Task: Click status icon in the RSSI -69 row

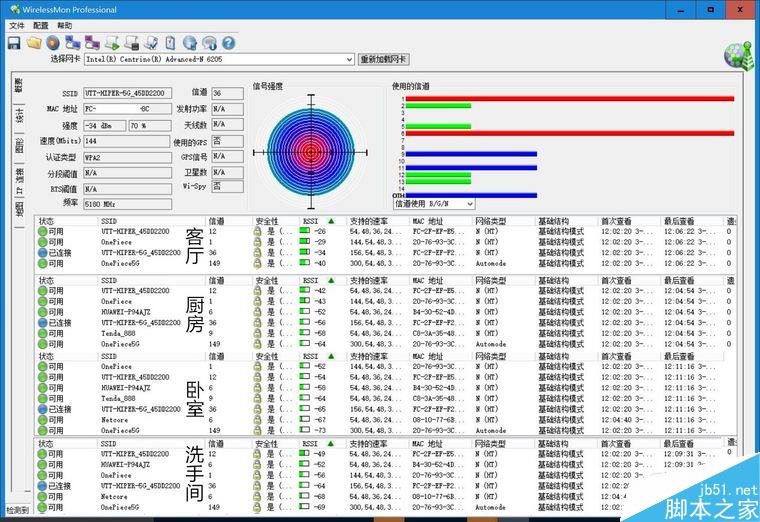Action: pyautogui.click(x=43, y=507)
